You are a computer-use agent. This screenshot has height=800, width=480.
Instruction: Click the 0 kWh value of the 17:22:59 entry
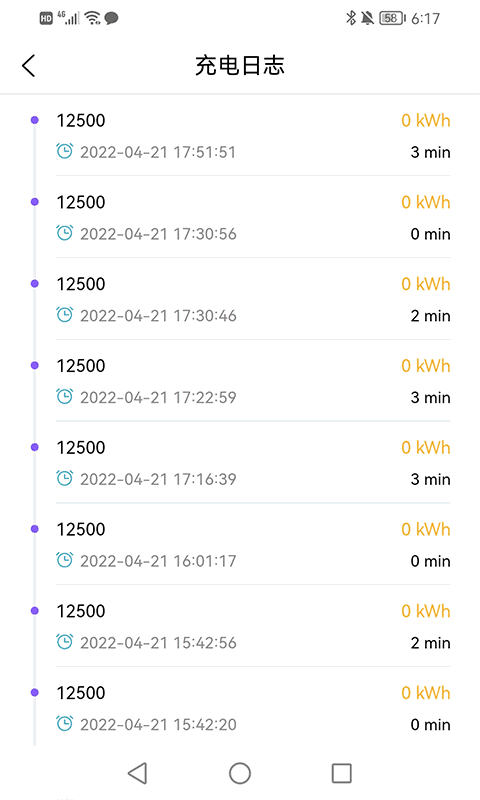(426, 366)
